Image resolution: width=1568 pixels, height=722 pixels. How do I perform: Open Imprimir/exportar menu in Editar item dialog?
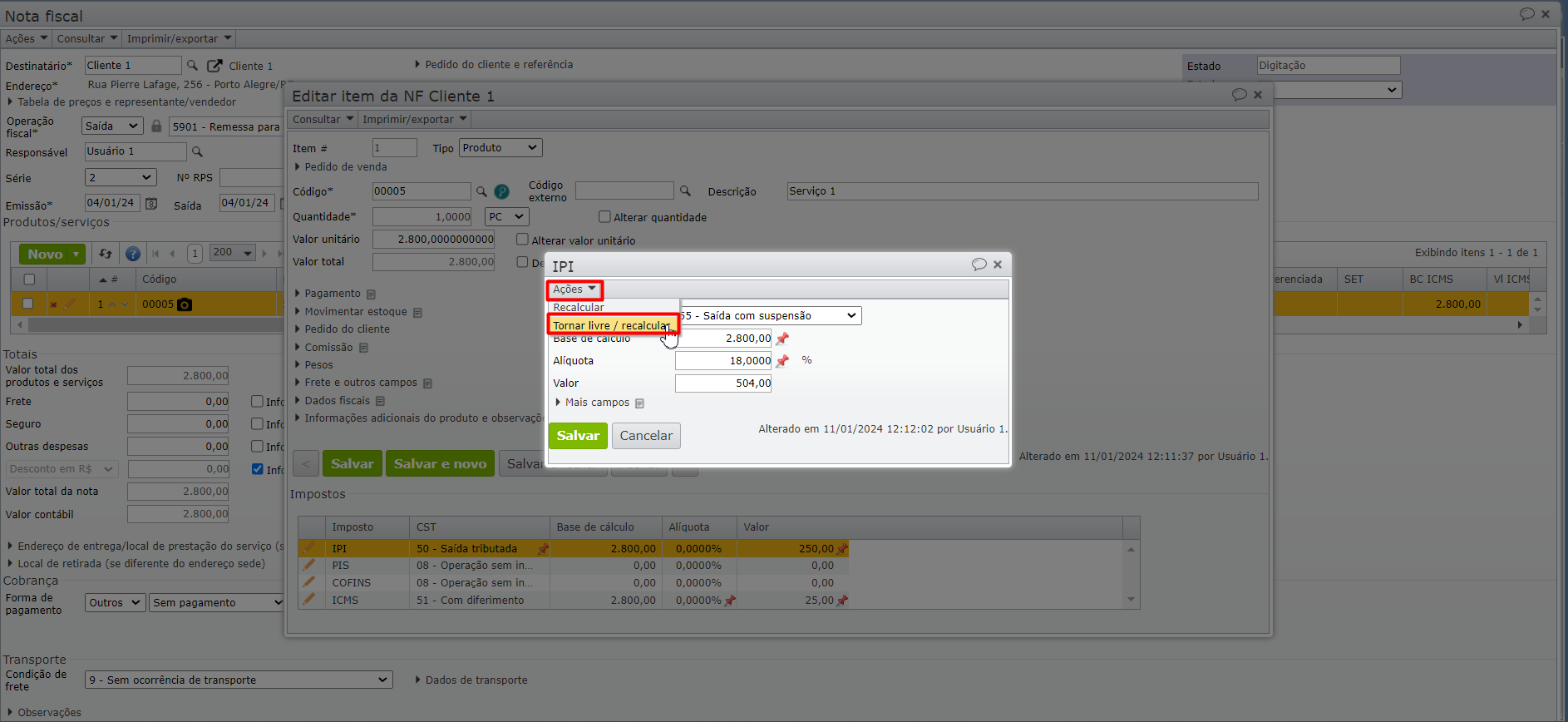(415, 120)
